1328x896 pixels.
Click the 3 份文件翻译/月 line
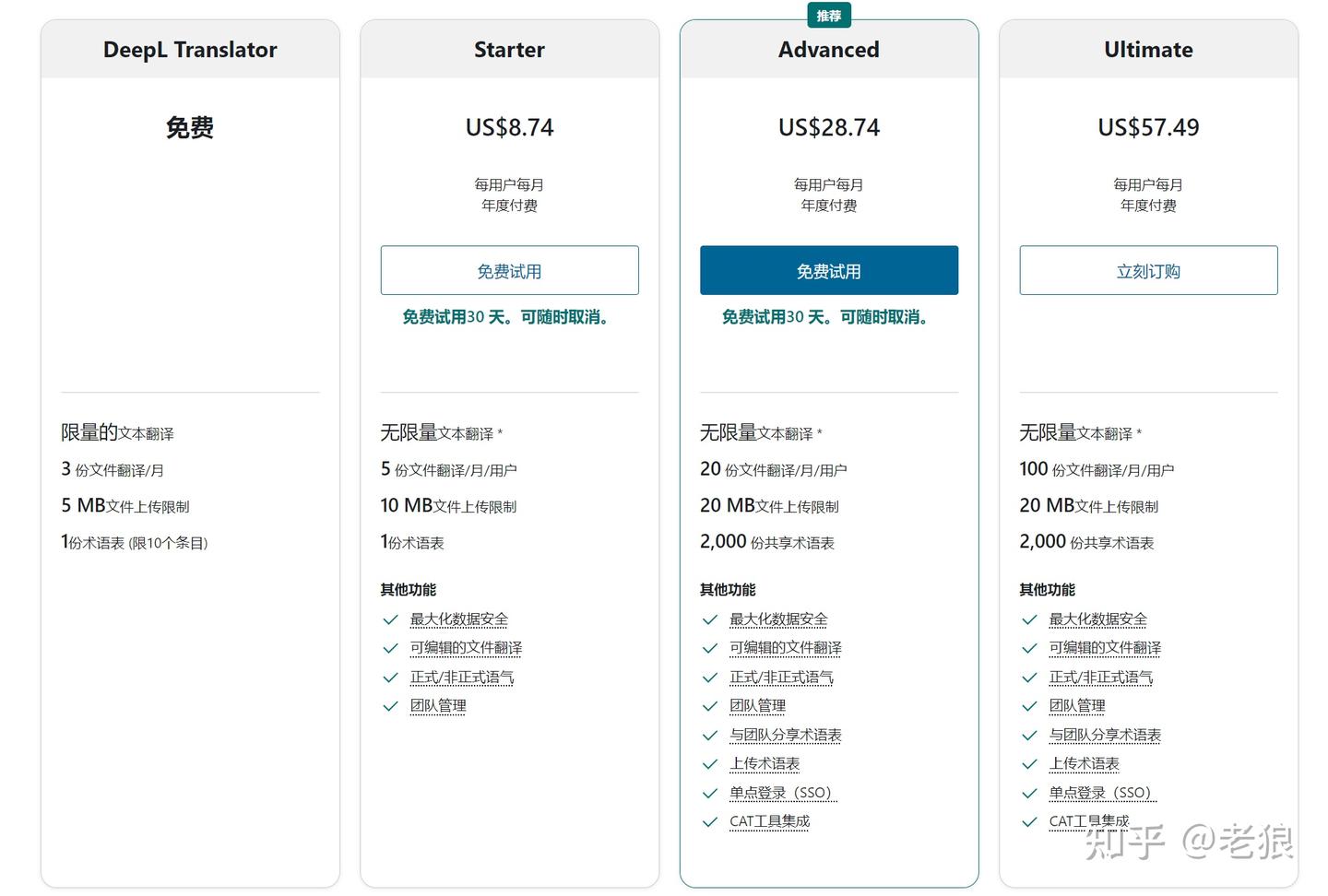click(x=113, y=469)
